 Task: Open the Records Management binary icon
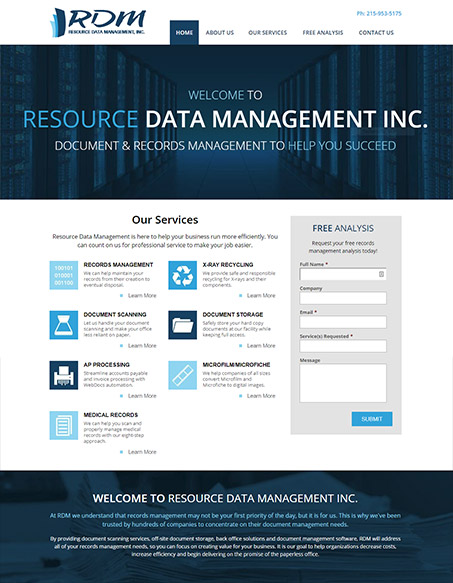pos(64,275)
